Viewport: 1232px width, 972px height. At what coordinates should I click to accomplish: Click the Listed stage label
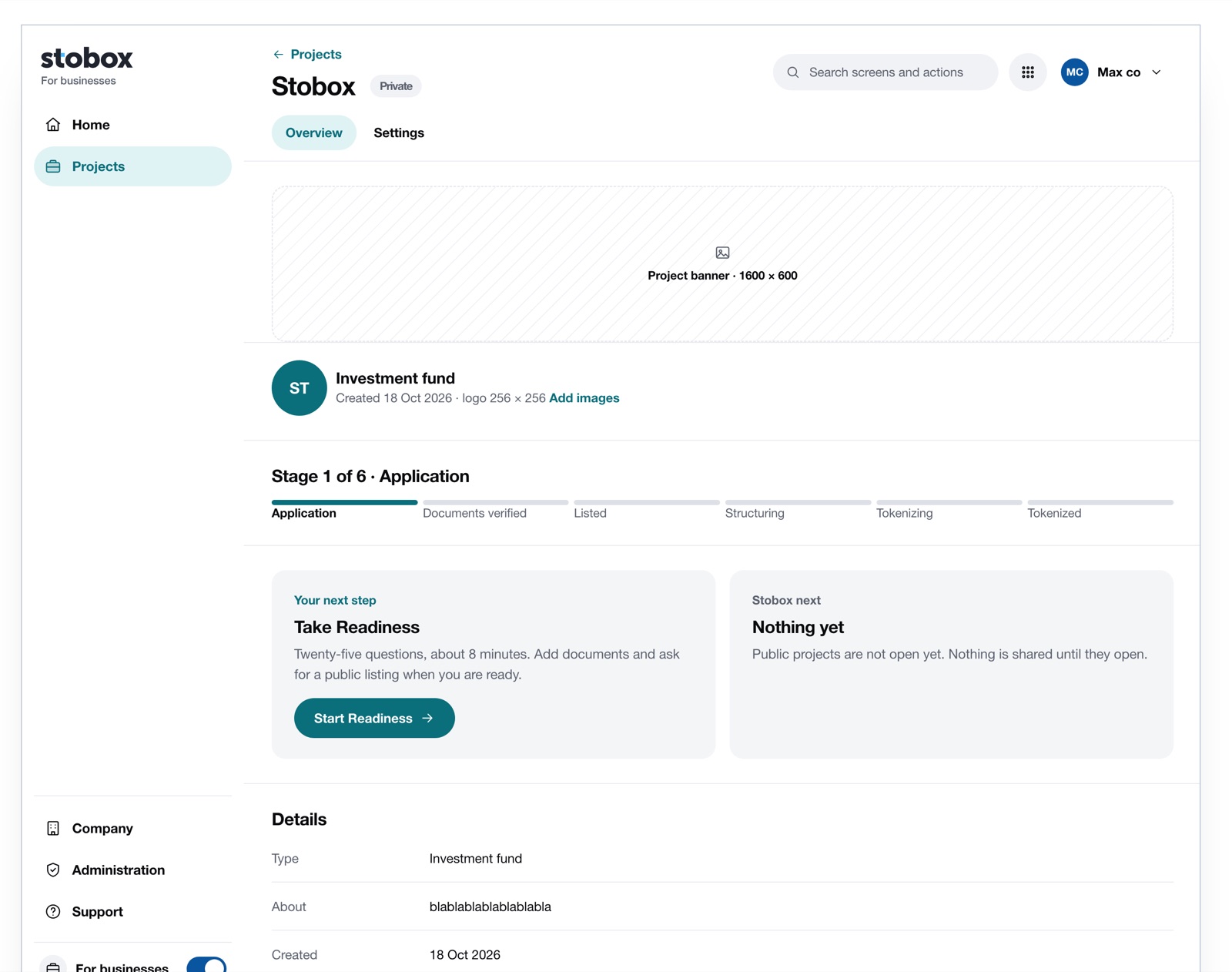(x=590, y=513)
